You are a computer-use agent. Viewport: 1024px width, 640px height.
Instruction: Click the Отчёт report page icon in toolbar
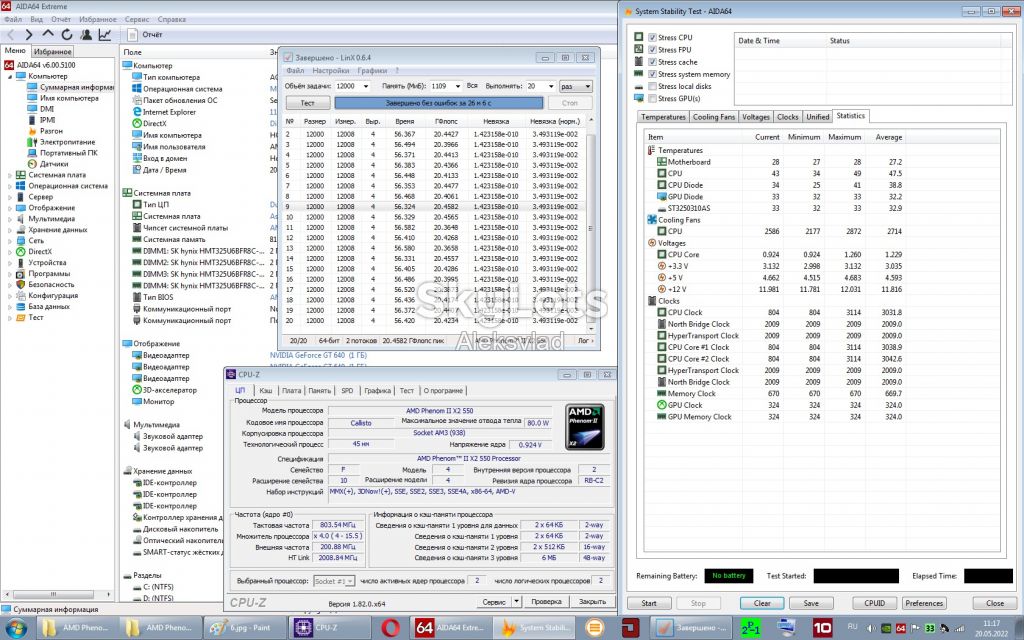pos(133,35)
